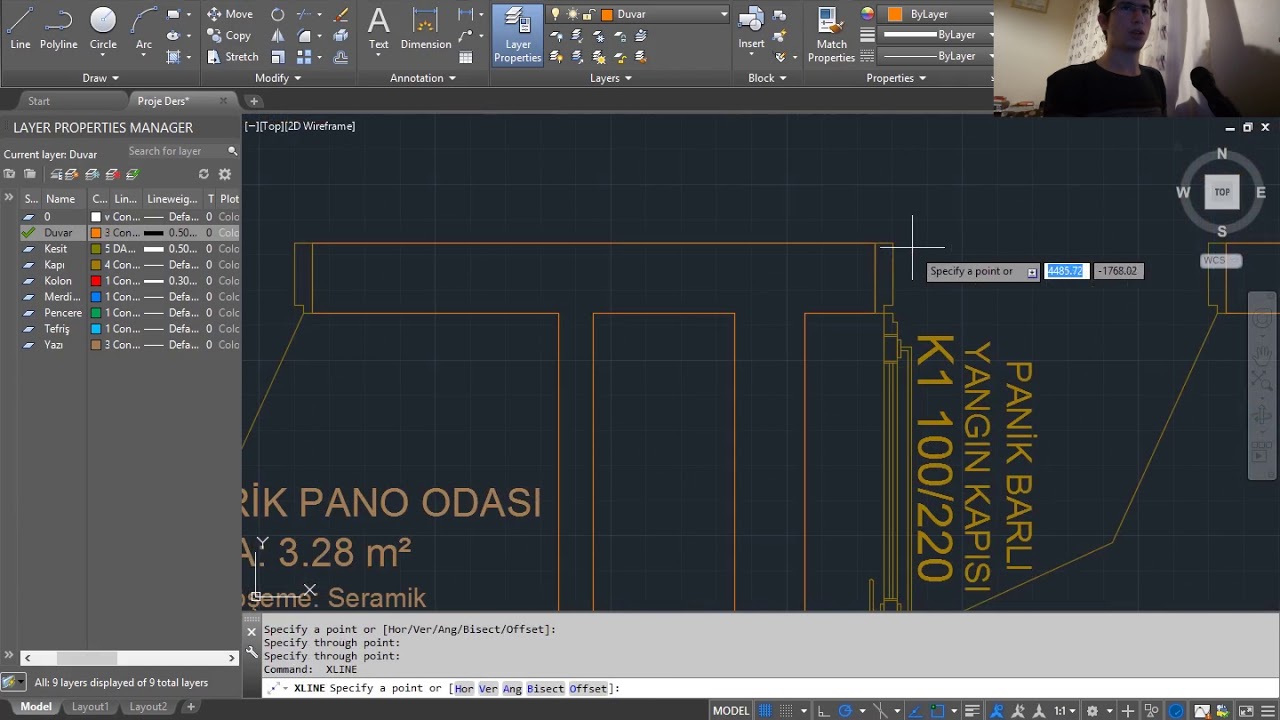Click the Erase tool icon
This screenshot has height=720, width=1280.
tap(341, 14)
